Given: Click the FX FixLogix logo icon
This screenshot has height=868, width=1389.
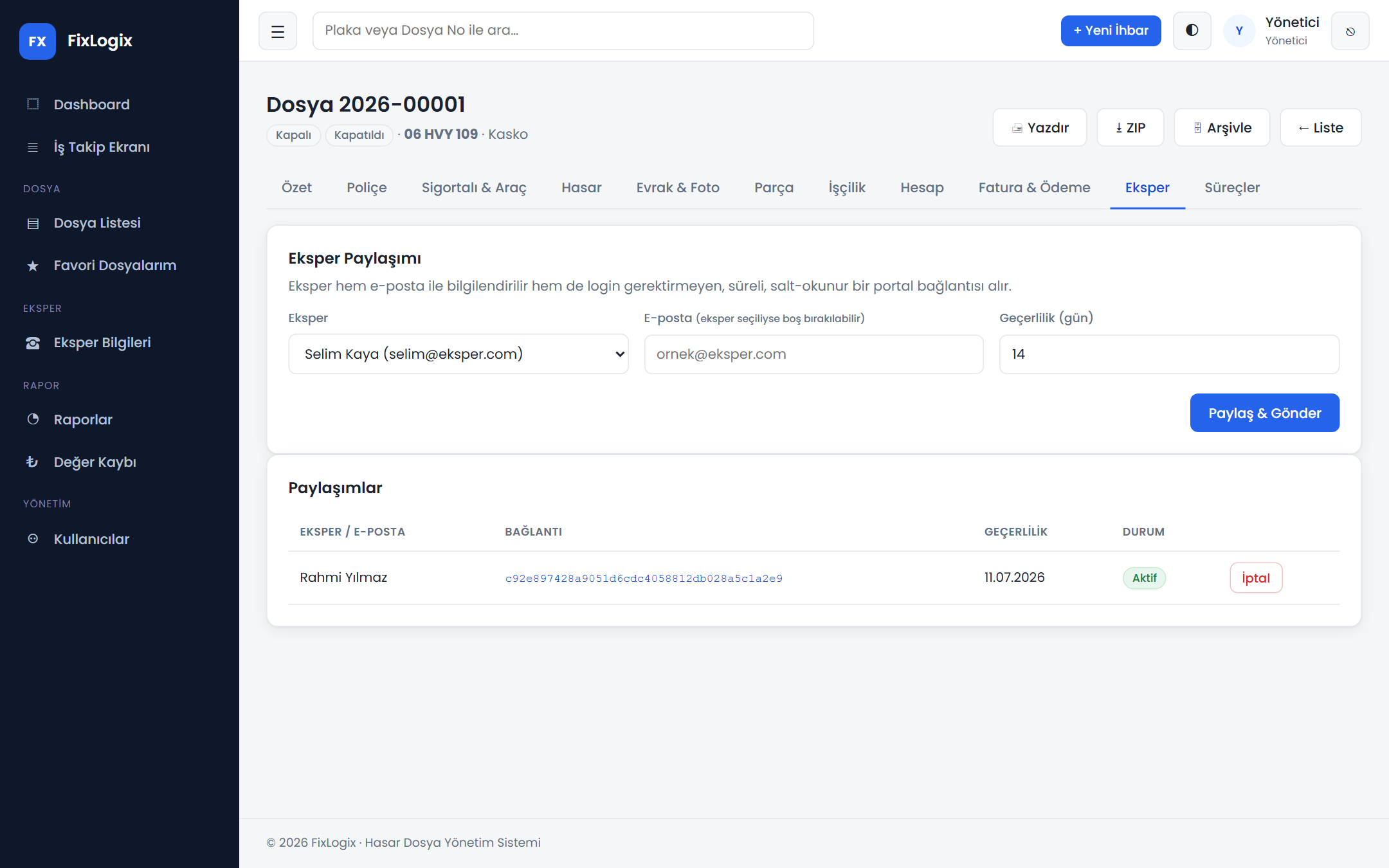Looking at the screenshot, I should coord(37,41).
